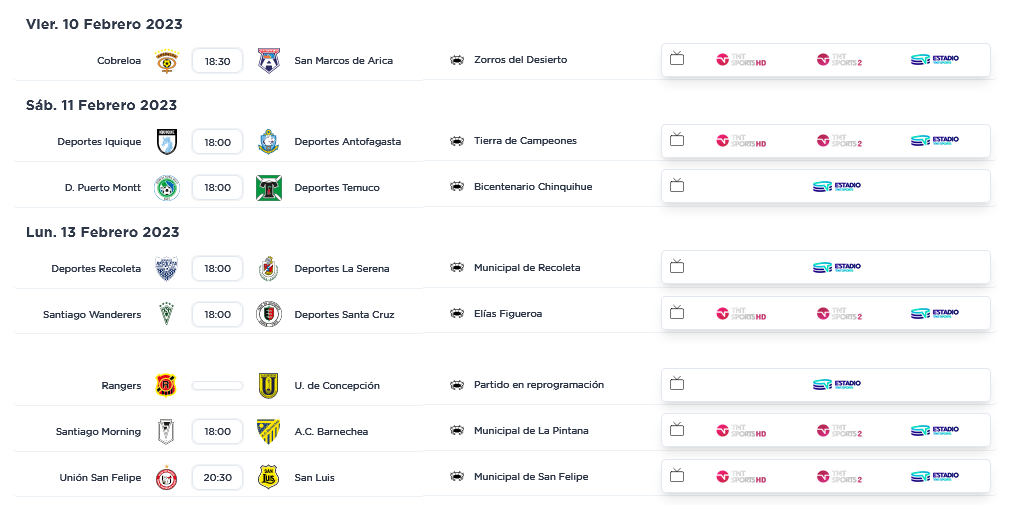This screenshot has height=505, width=1018.
Task: Click TV icon in Cobreloa match row
Action: point(677,58)
